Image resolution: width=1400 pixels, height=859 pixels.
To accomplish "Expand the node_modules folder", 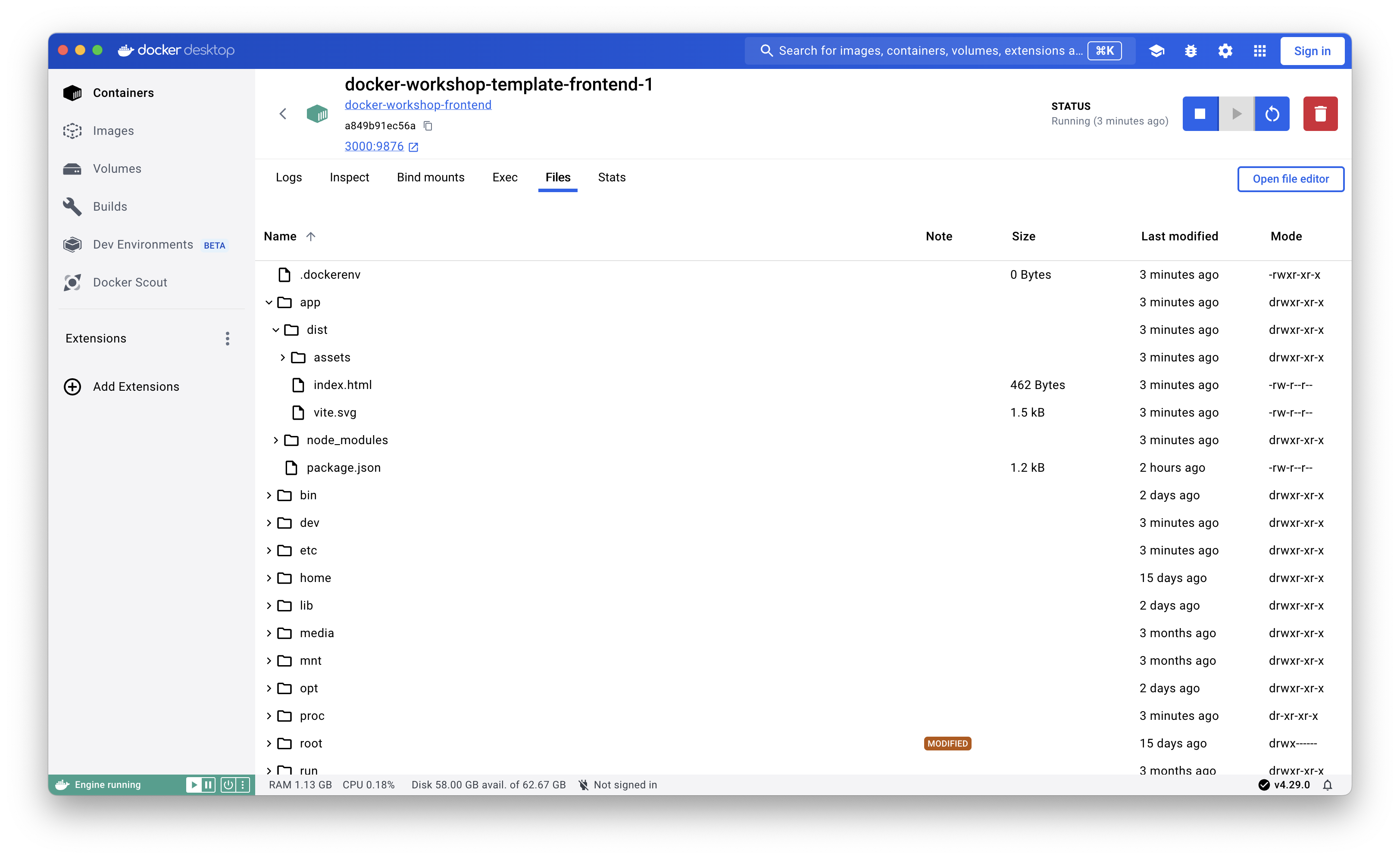I will point(276,440).
